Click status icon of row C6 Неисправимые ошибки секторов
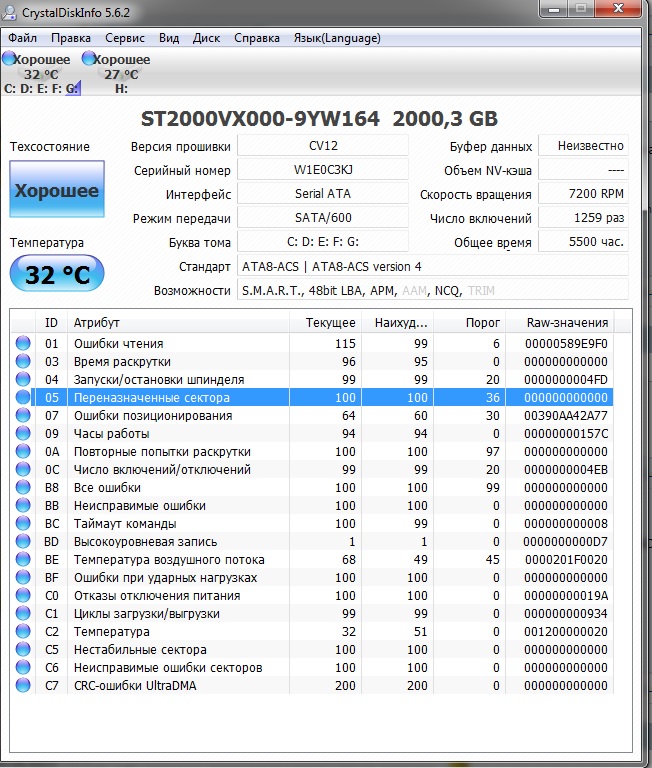This screenshot has height=768, width=652. click(x=23, y=668)
